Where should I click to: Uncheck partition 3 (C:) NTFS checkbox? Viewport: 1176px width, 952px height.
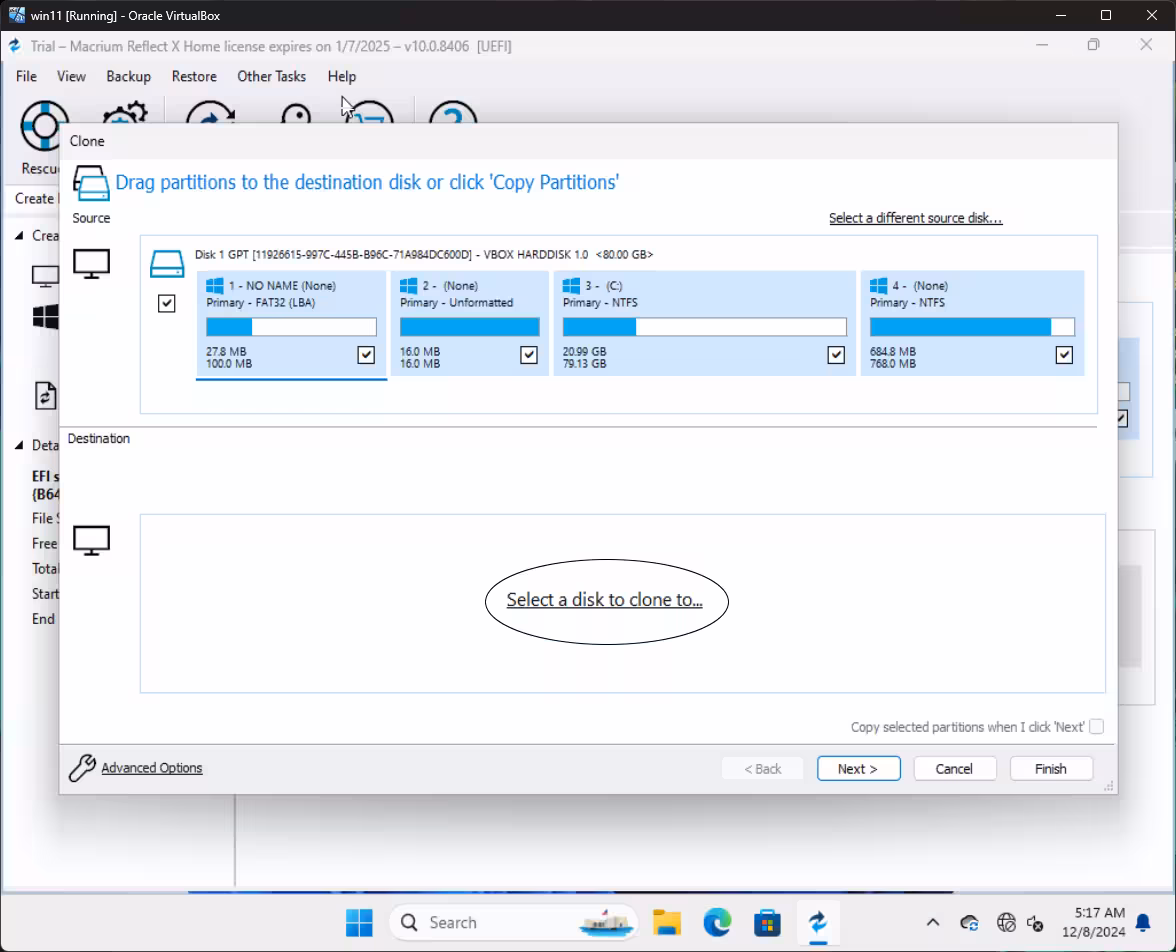(x=836, y=355)
